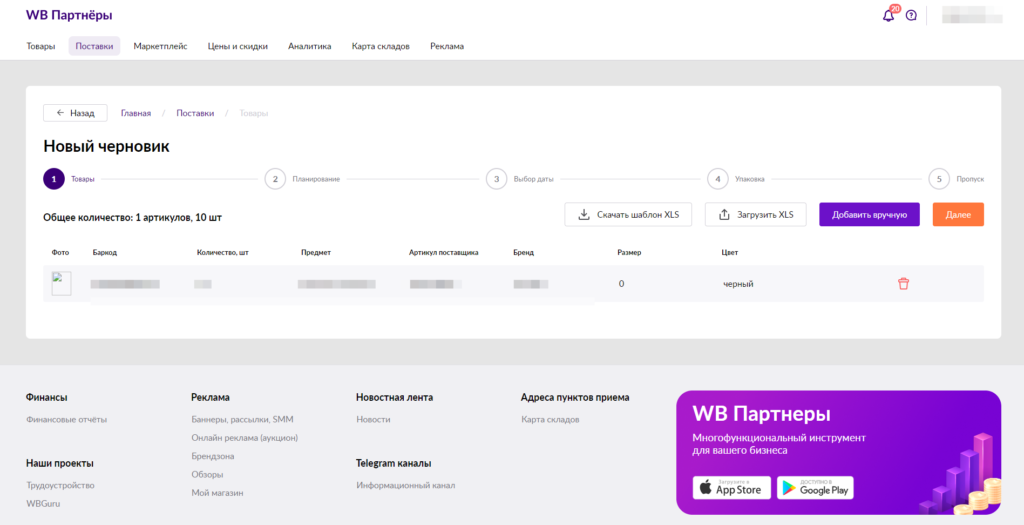This screenshot has width=1024, height=525.
Task: Click the Бренд column header
Action: 524,252
